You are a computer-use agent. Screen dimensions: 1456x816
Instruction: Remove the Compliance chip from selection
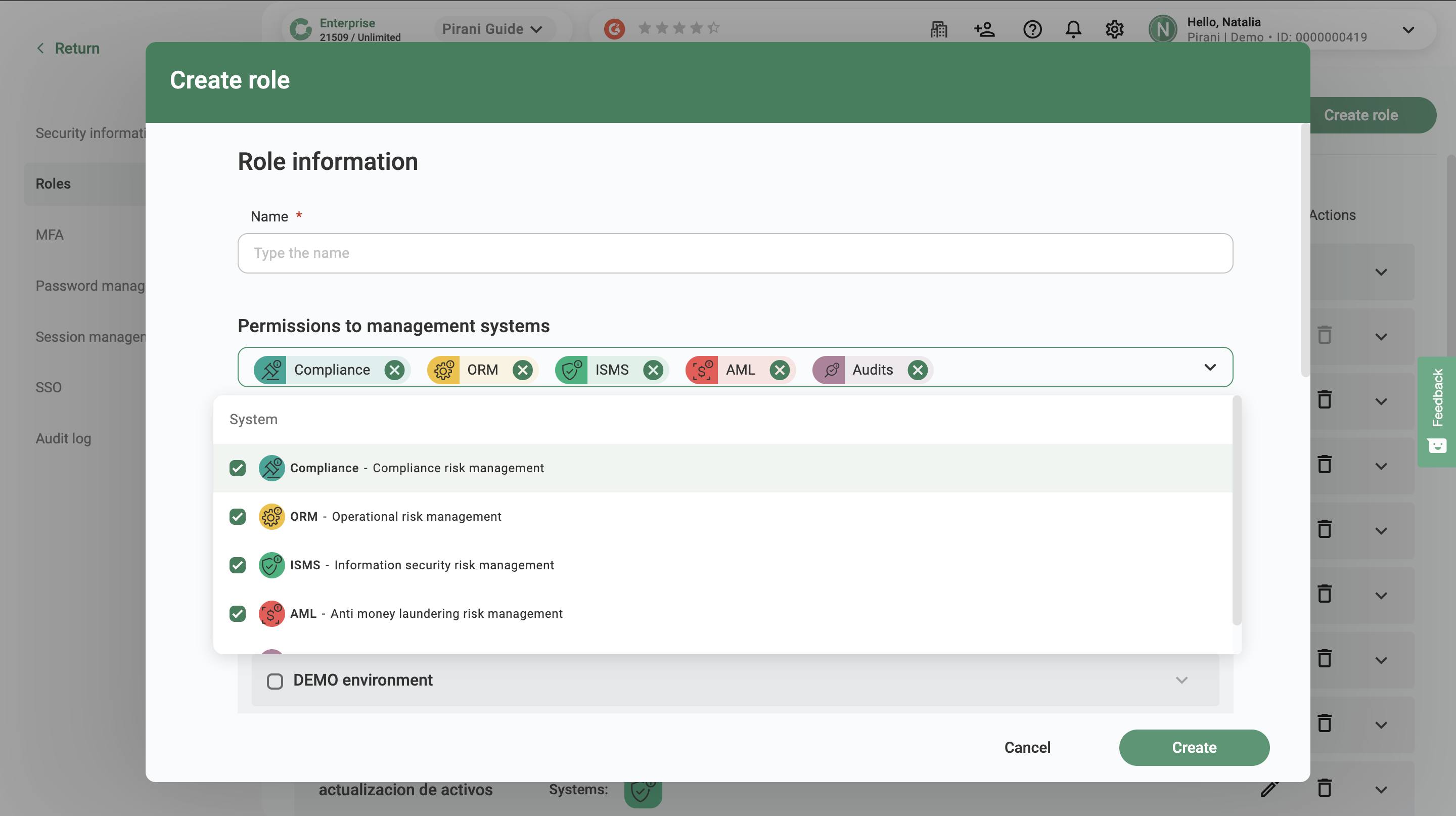click(x=394, y=370)
